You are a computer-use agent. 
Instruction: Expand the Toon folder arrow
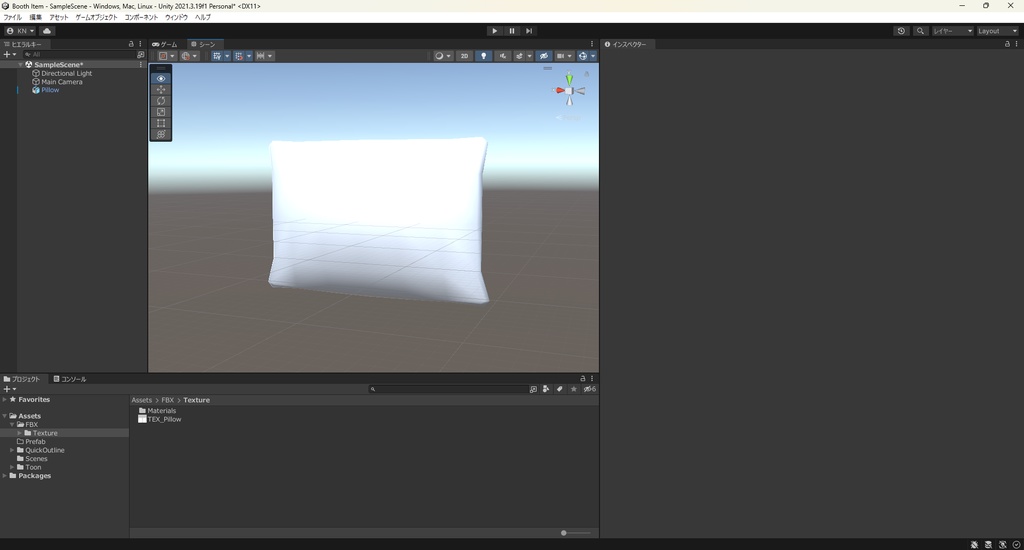[x=12, y=467]
